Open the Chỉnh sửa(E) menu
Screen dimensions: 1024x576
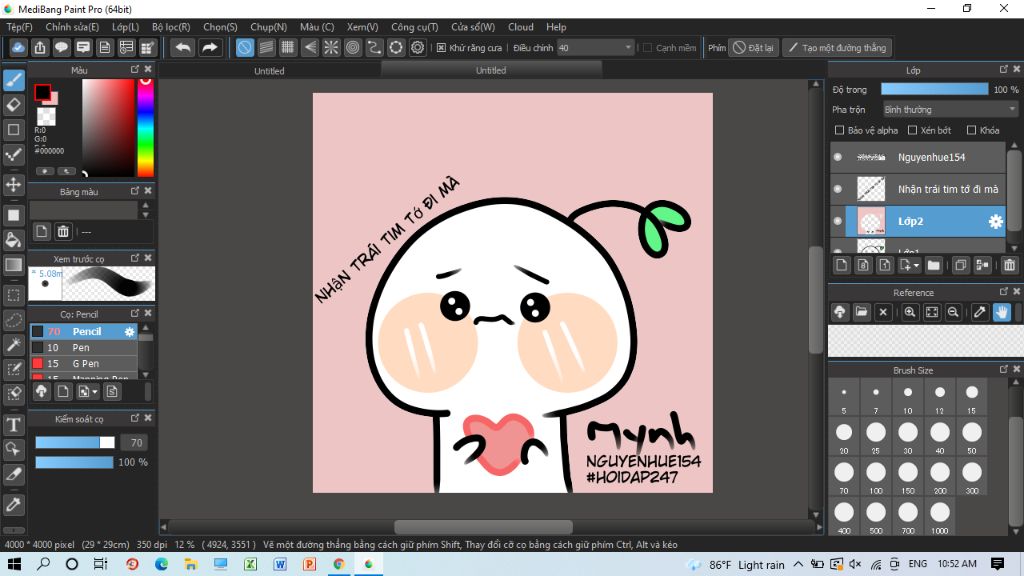(72, 27)
